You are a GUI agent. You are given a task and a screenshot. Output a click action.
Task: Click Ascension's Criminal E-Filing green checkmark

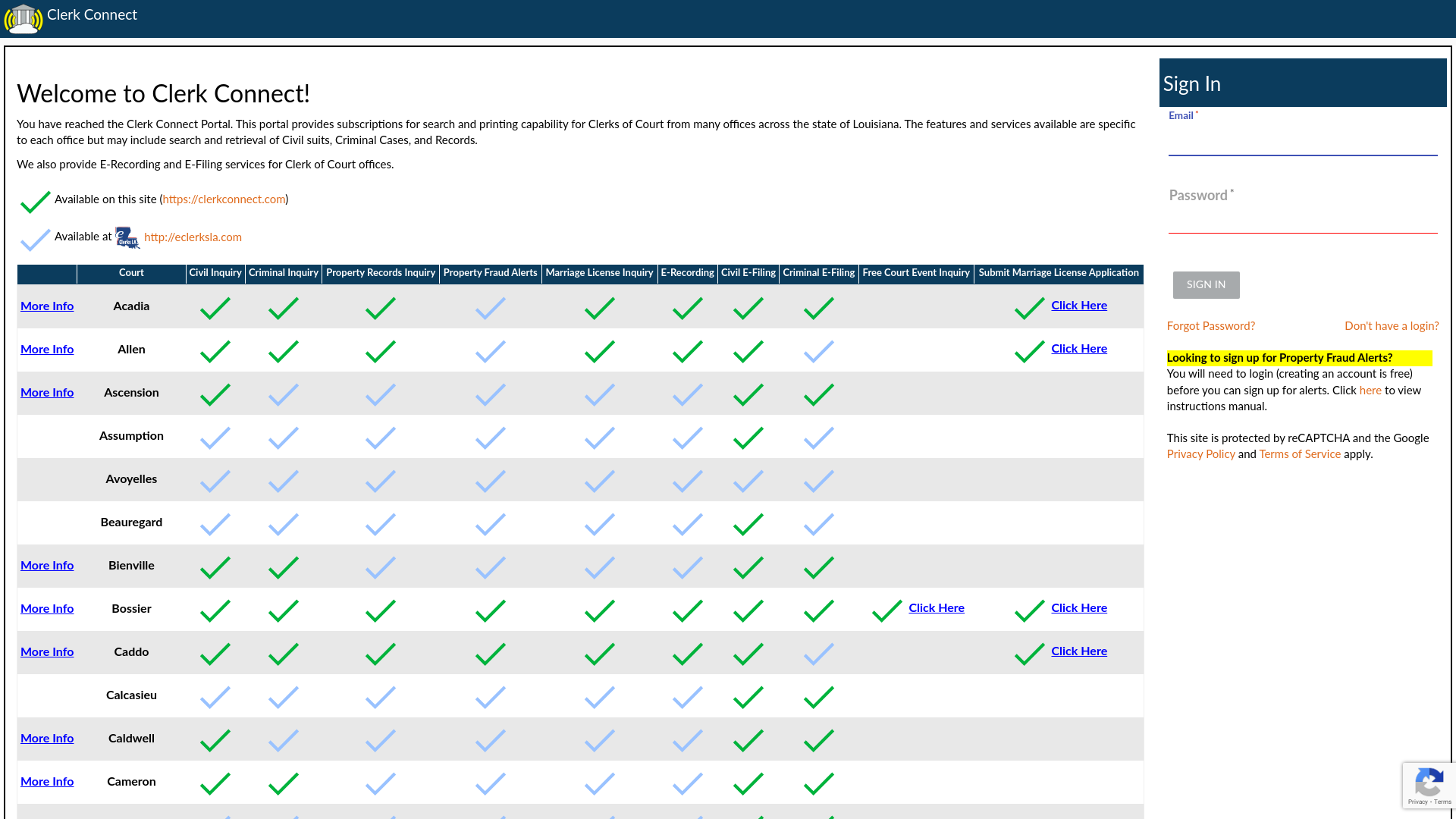(819, 394)
